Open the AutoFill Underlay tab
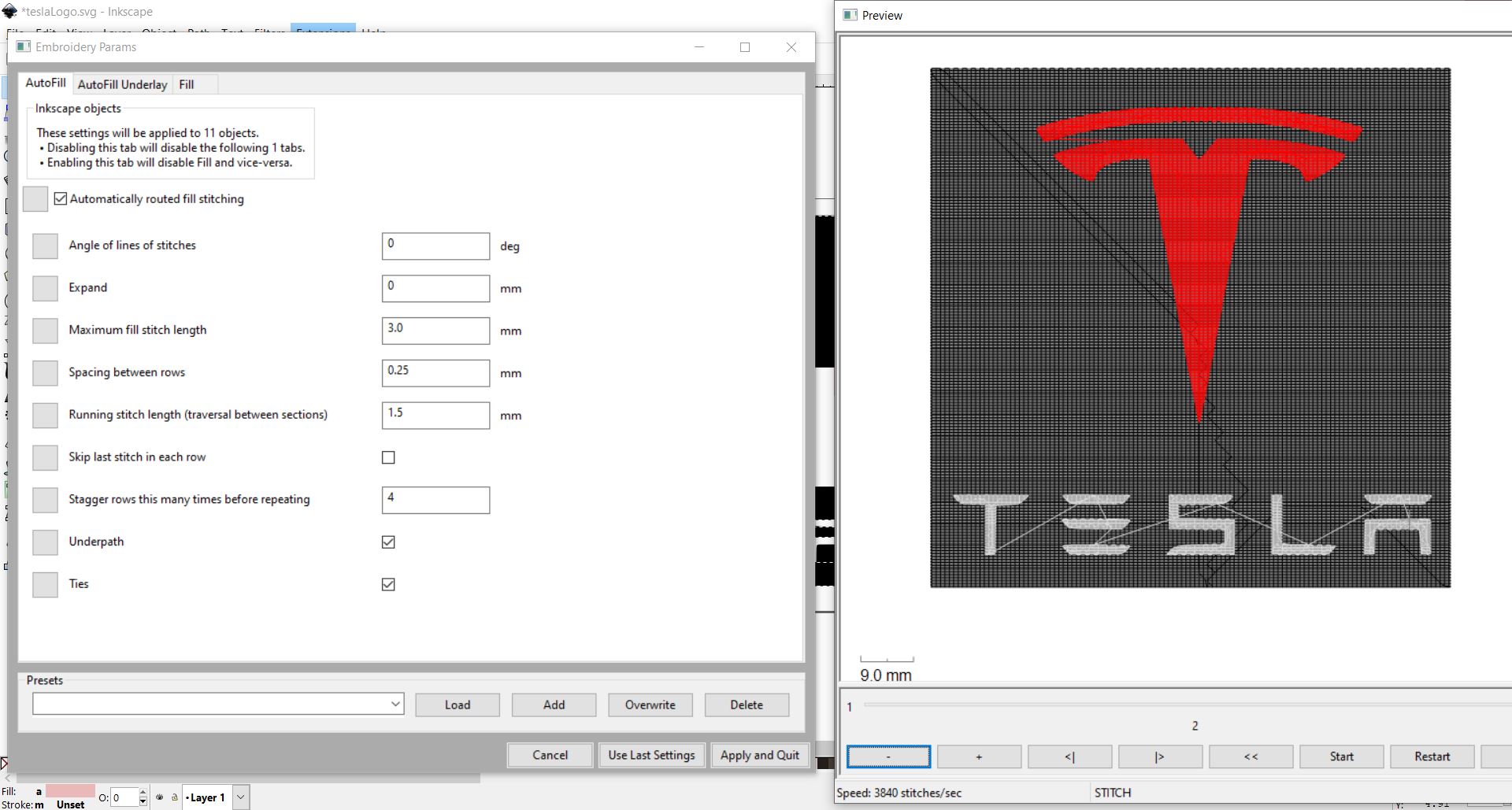 (x=122, y=84)
